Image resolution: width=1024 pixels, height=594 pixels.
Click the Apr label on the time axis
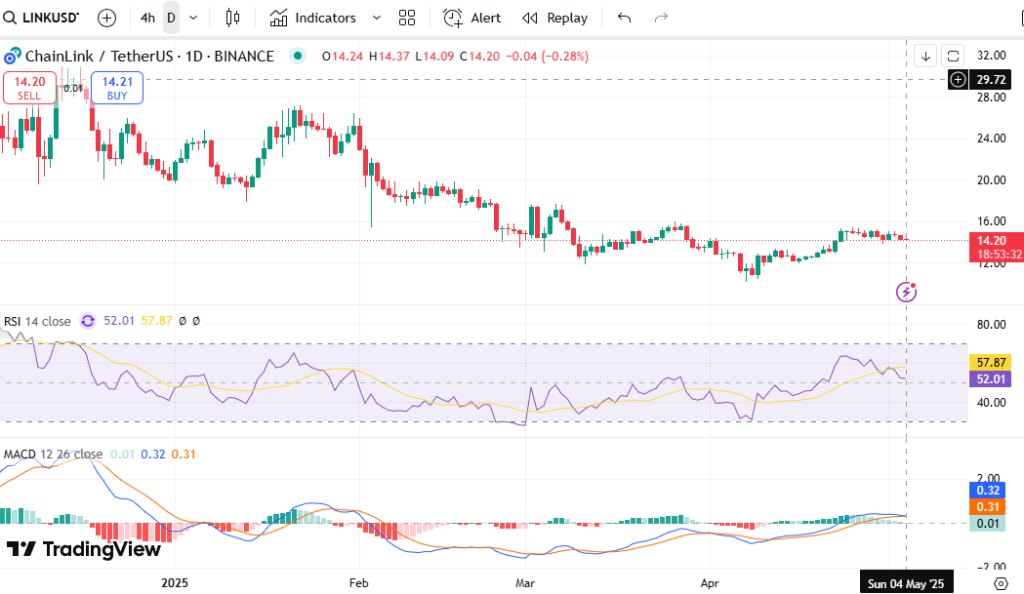click(710, 583)
